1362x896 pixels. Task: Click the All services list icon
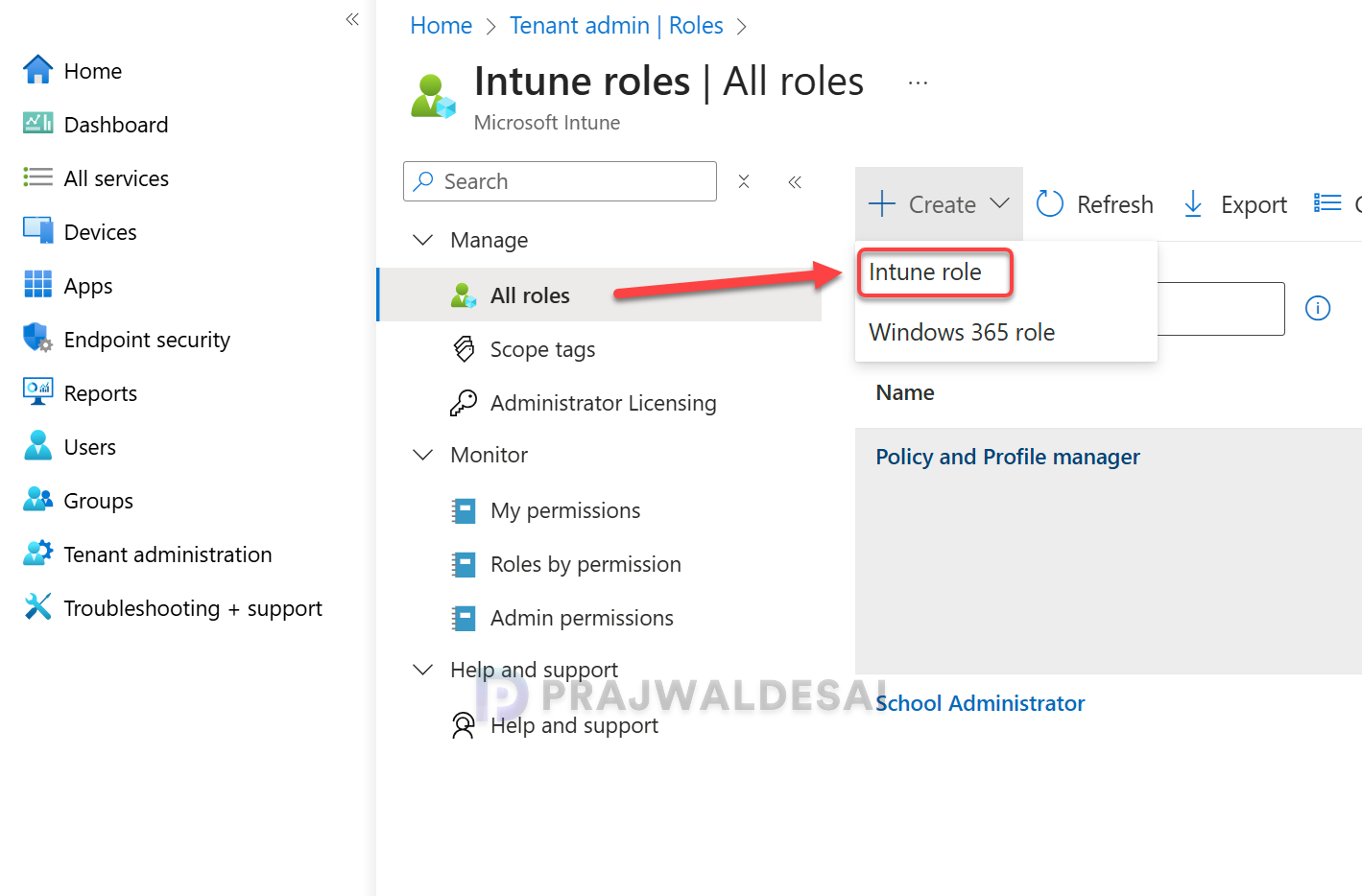(x=37, y=177)
